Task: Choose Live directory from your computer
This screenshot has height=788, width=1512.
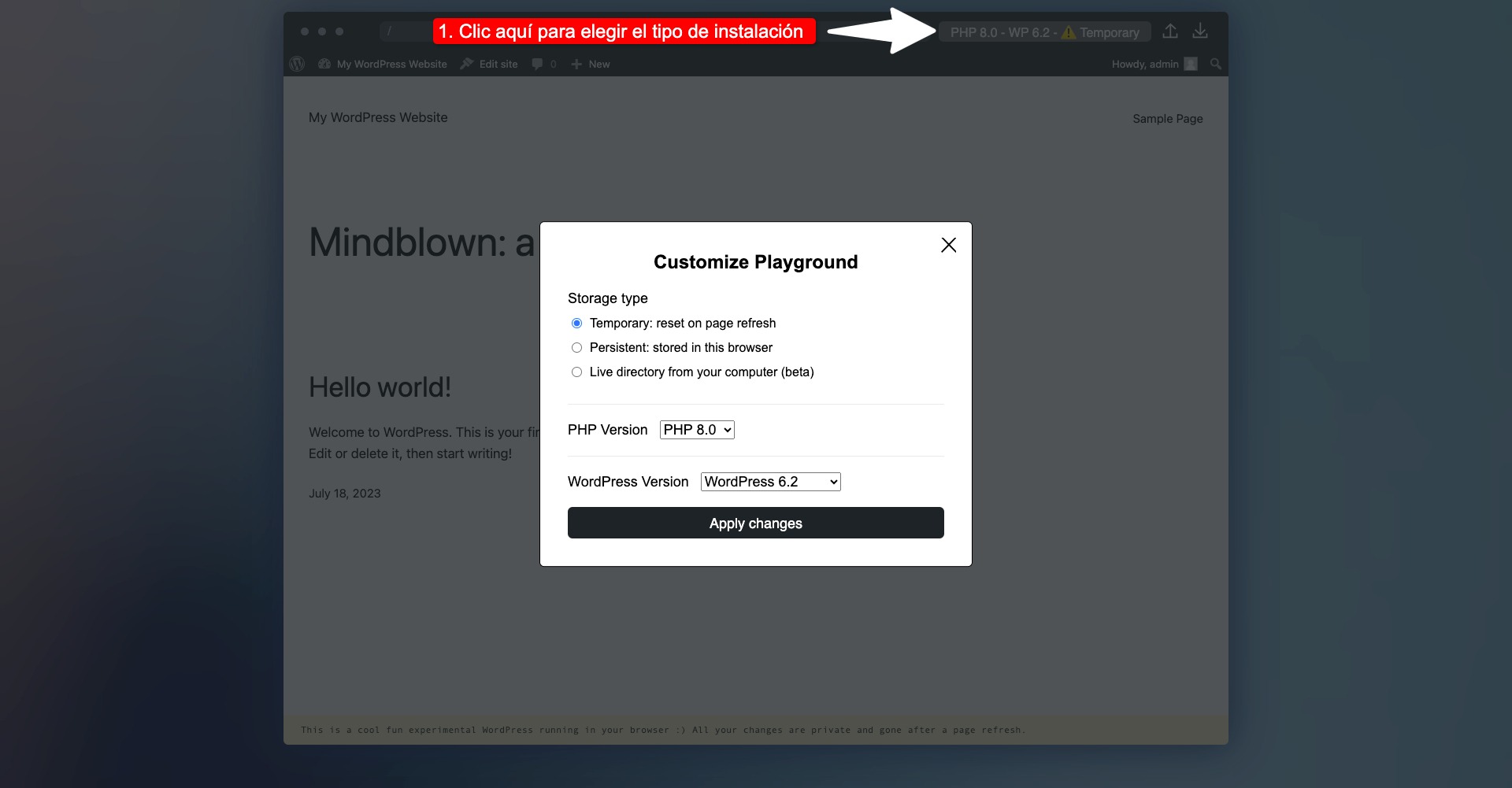Action: tap(576, 372)
